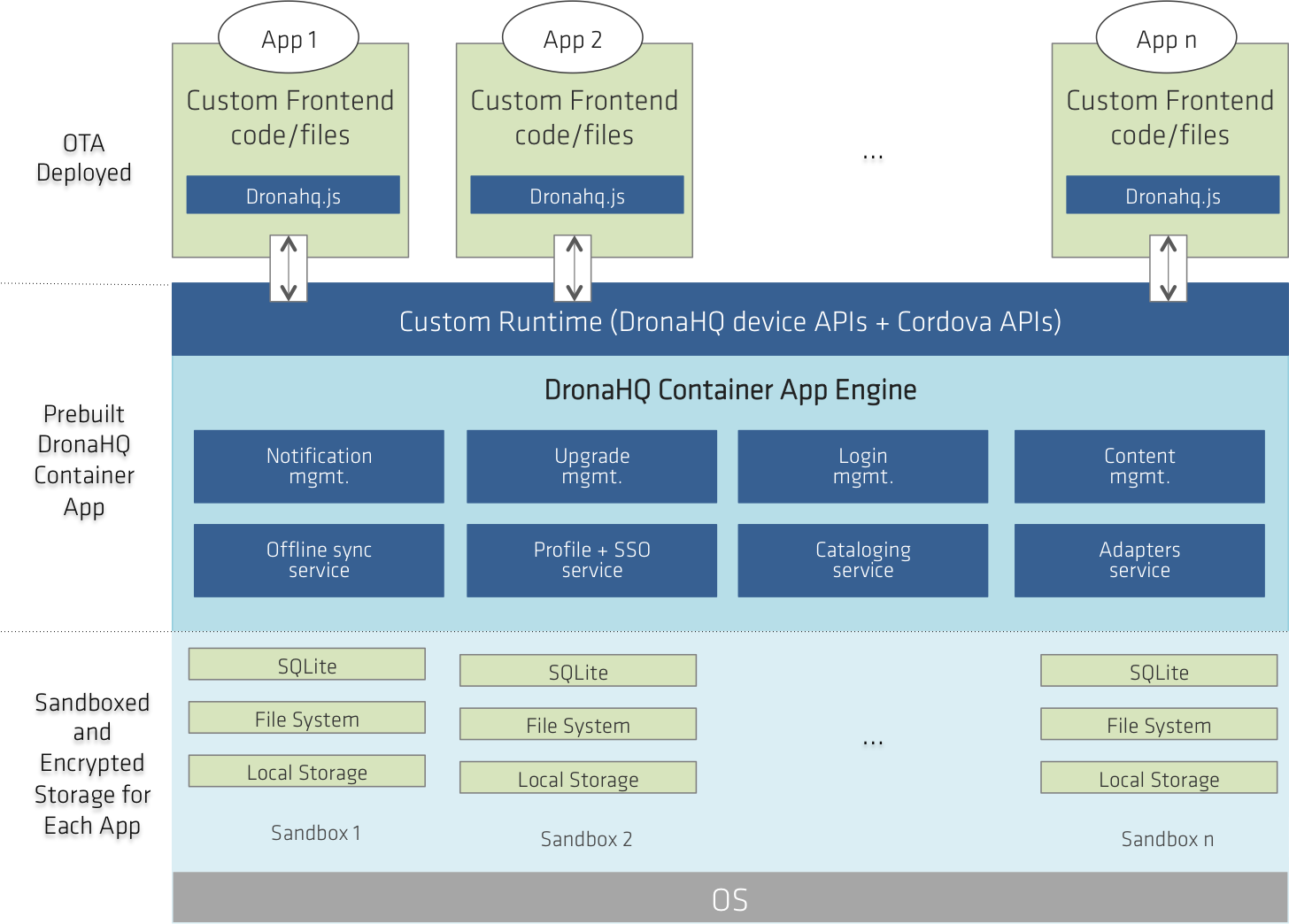Click DronaHQ Container App Engine heading
Screen dimensions: 1289x924
[730, 389]
